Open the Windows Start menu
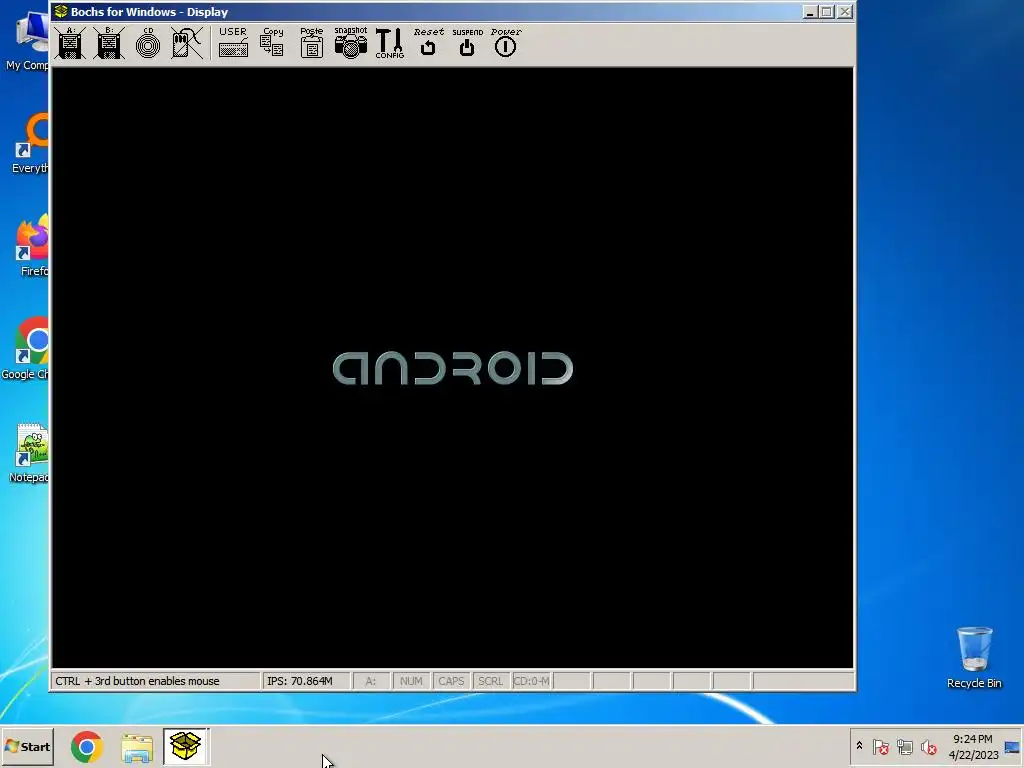 [27, 746]
